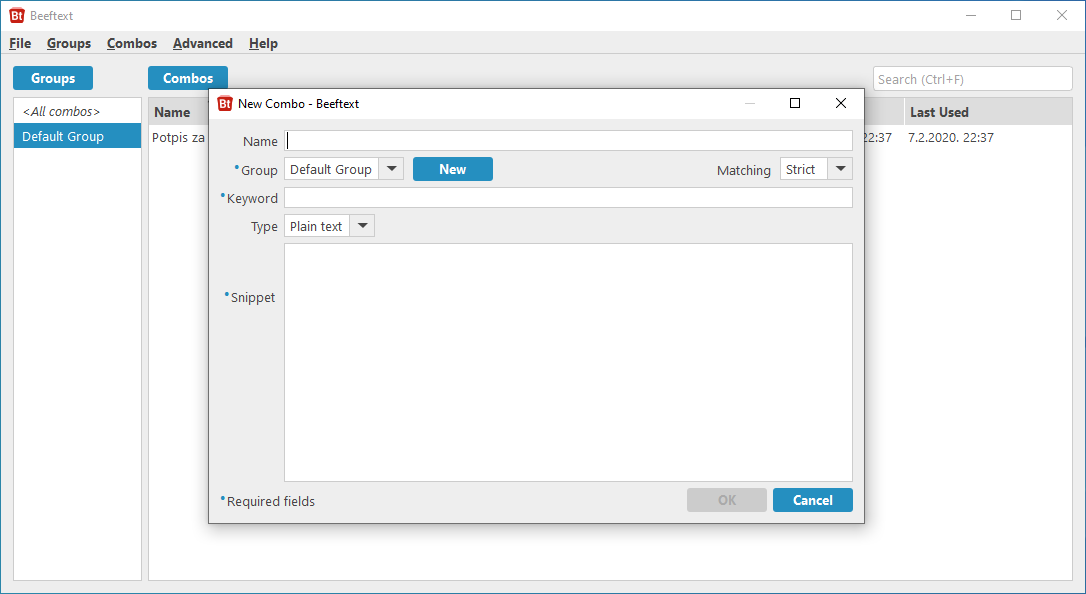Select Default Group in groups list
The width and height of the screenshot is (1086, 594).
pos(78,136)
